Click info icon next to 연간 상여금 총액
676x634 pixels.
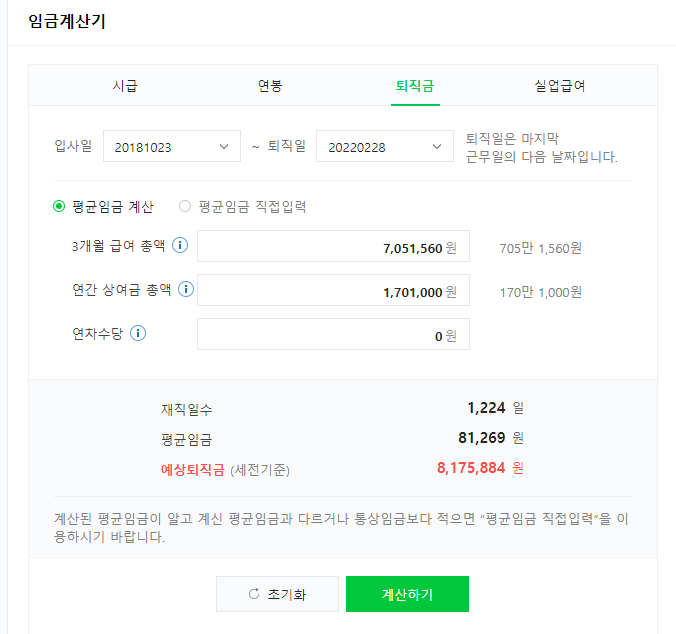coord(186,290)
